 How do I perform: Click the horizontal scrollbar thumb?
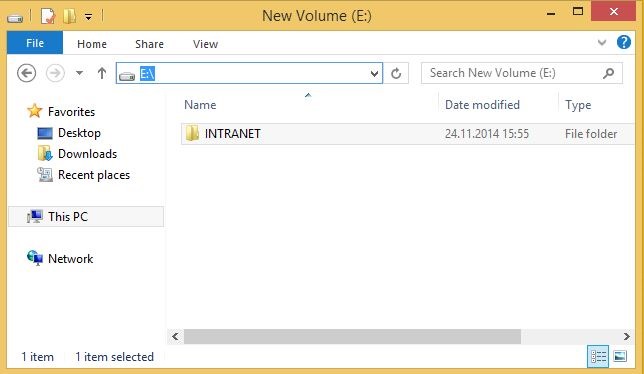[352, 337]
